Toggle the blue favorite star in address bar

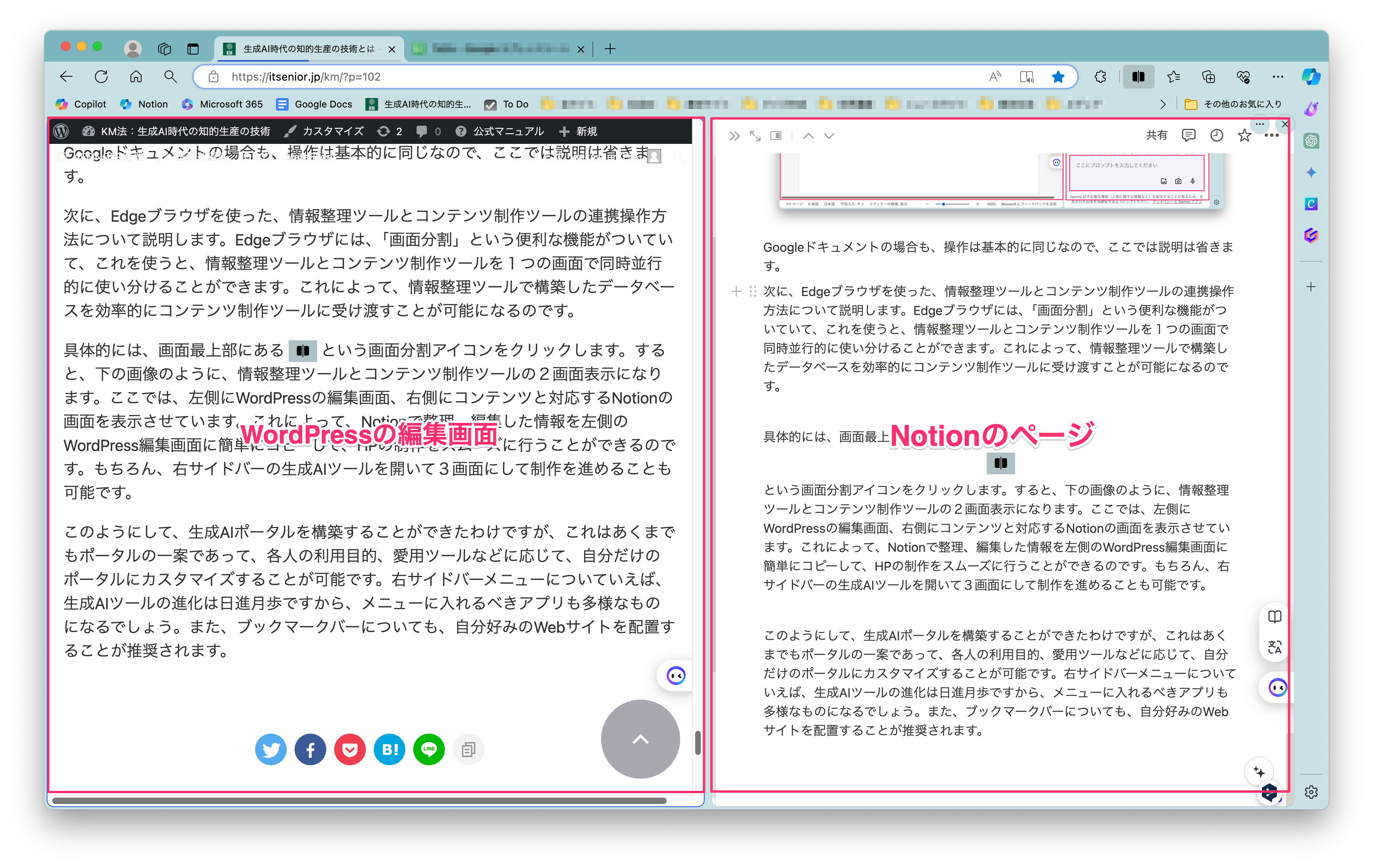1058,77
